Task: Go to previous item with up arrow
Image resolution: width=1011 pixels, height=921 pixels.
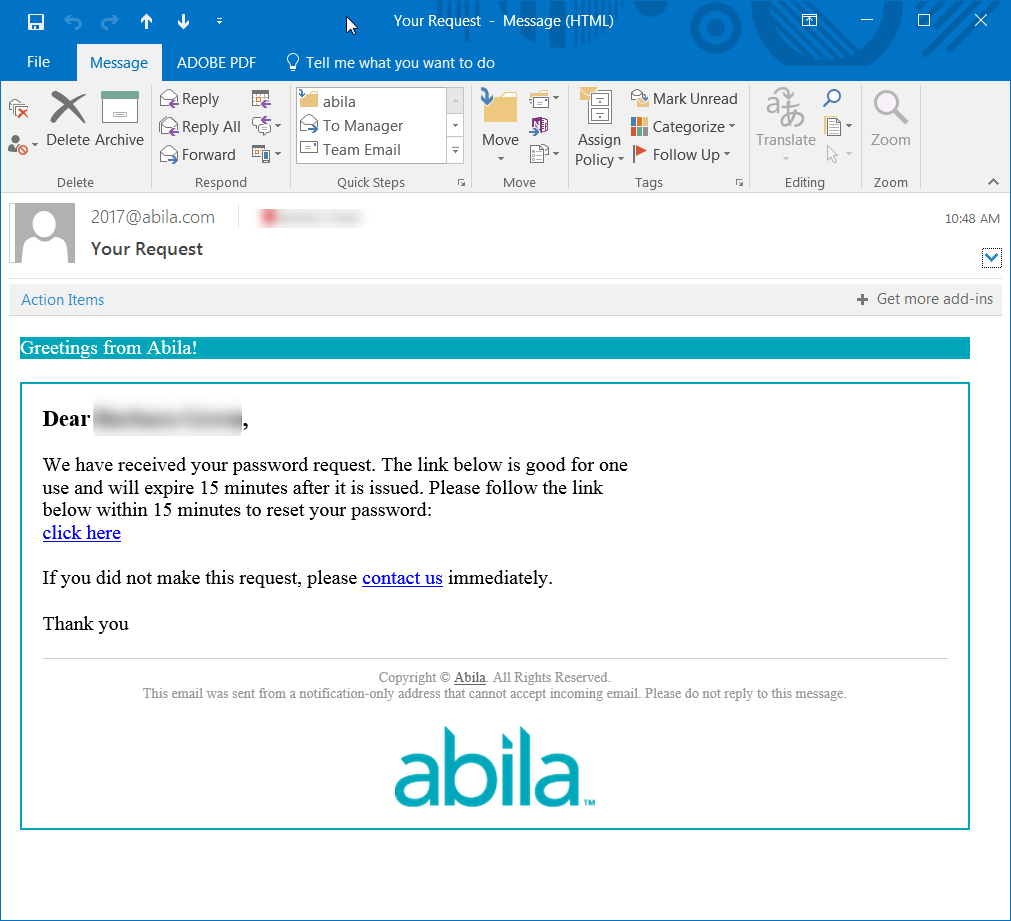Action: (146, 22)
